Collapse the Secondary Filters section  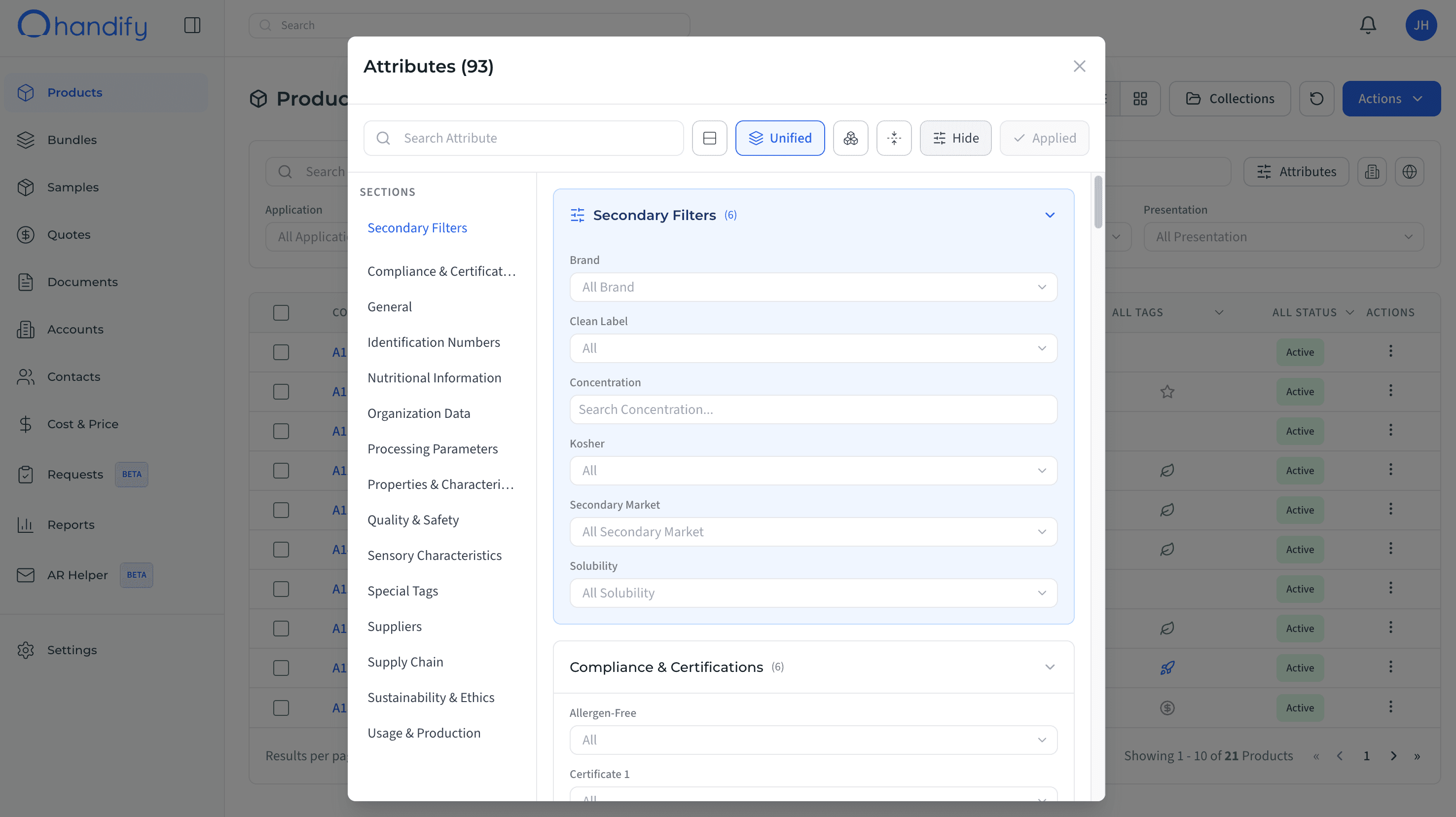[x=1050, y=215]
